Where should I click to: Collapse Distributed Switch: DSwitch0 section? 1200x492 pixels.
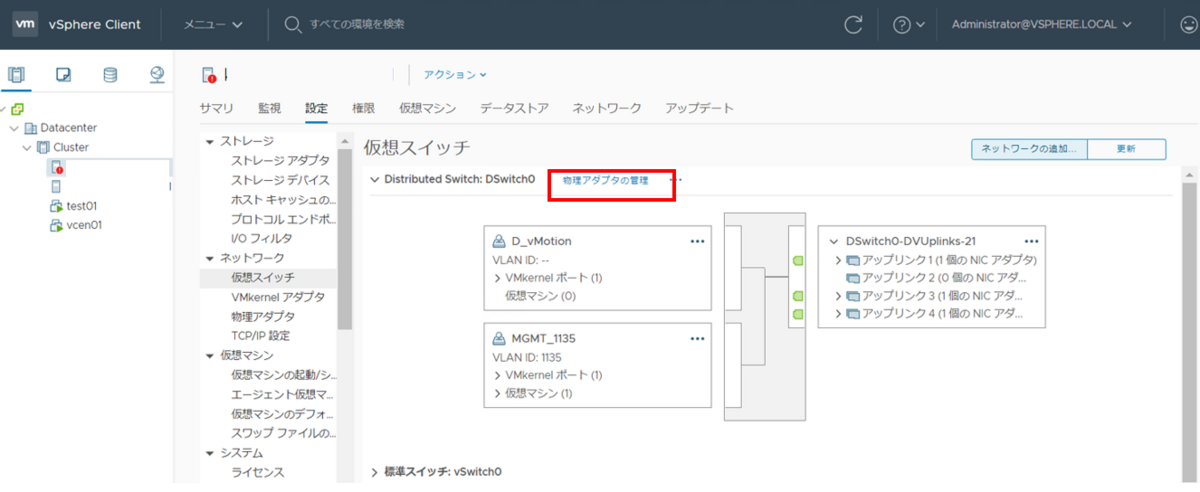click(375, 180)
